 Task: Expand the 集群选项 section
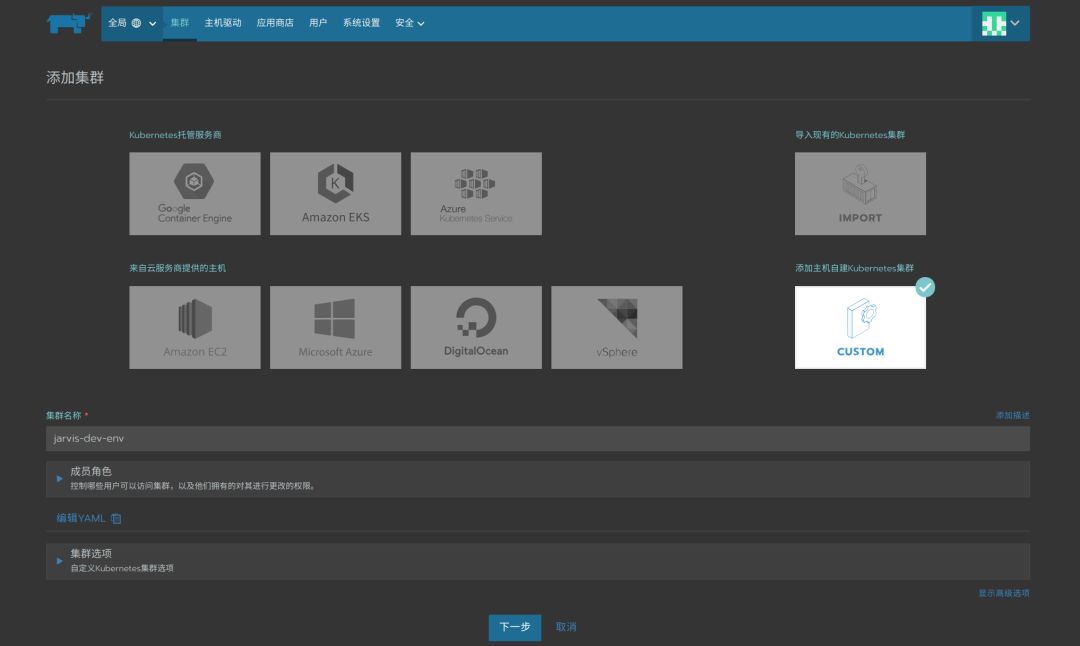point(538,561)
